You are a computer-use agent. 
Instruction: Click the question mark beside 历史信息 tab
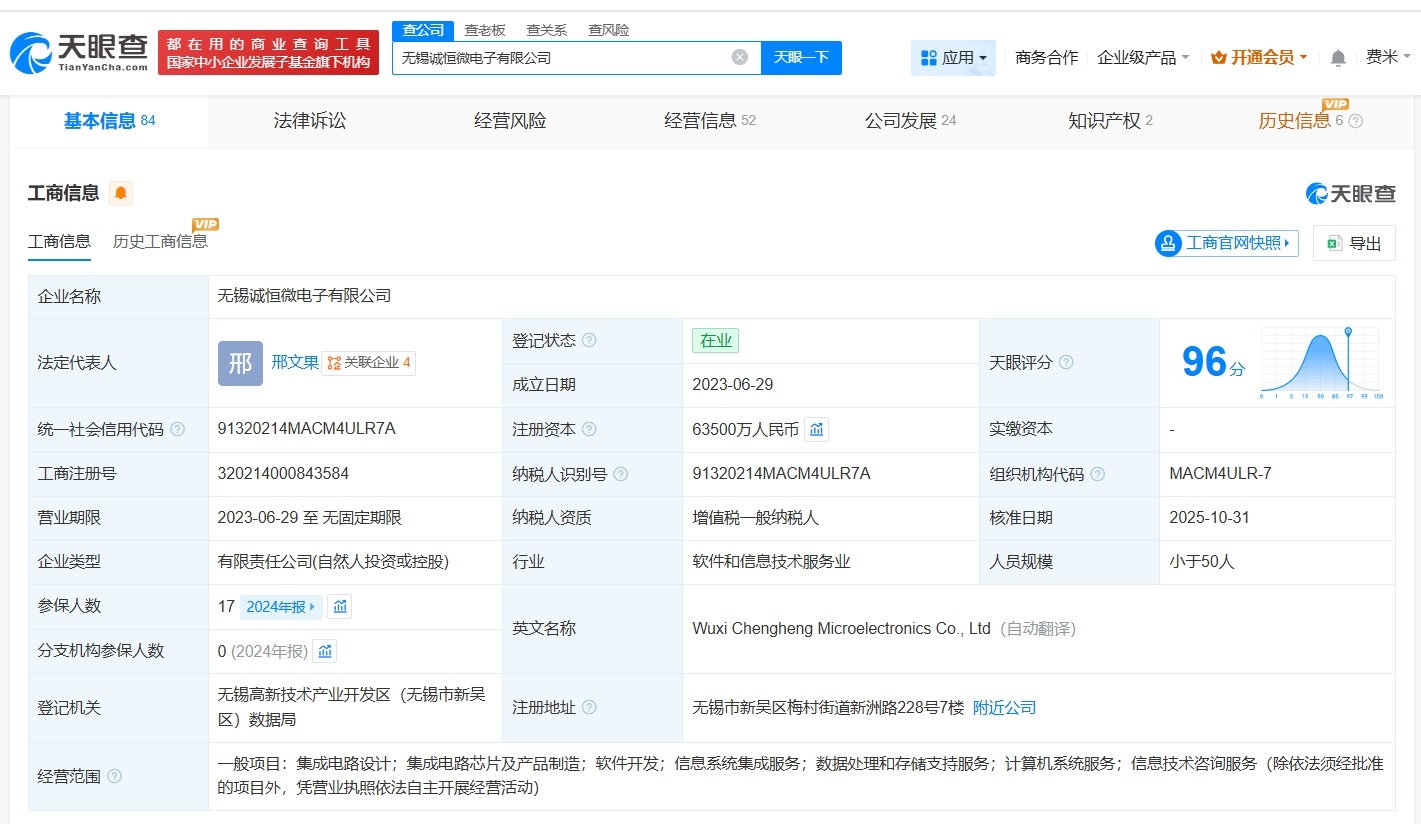coord(1356,120)
